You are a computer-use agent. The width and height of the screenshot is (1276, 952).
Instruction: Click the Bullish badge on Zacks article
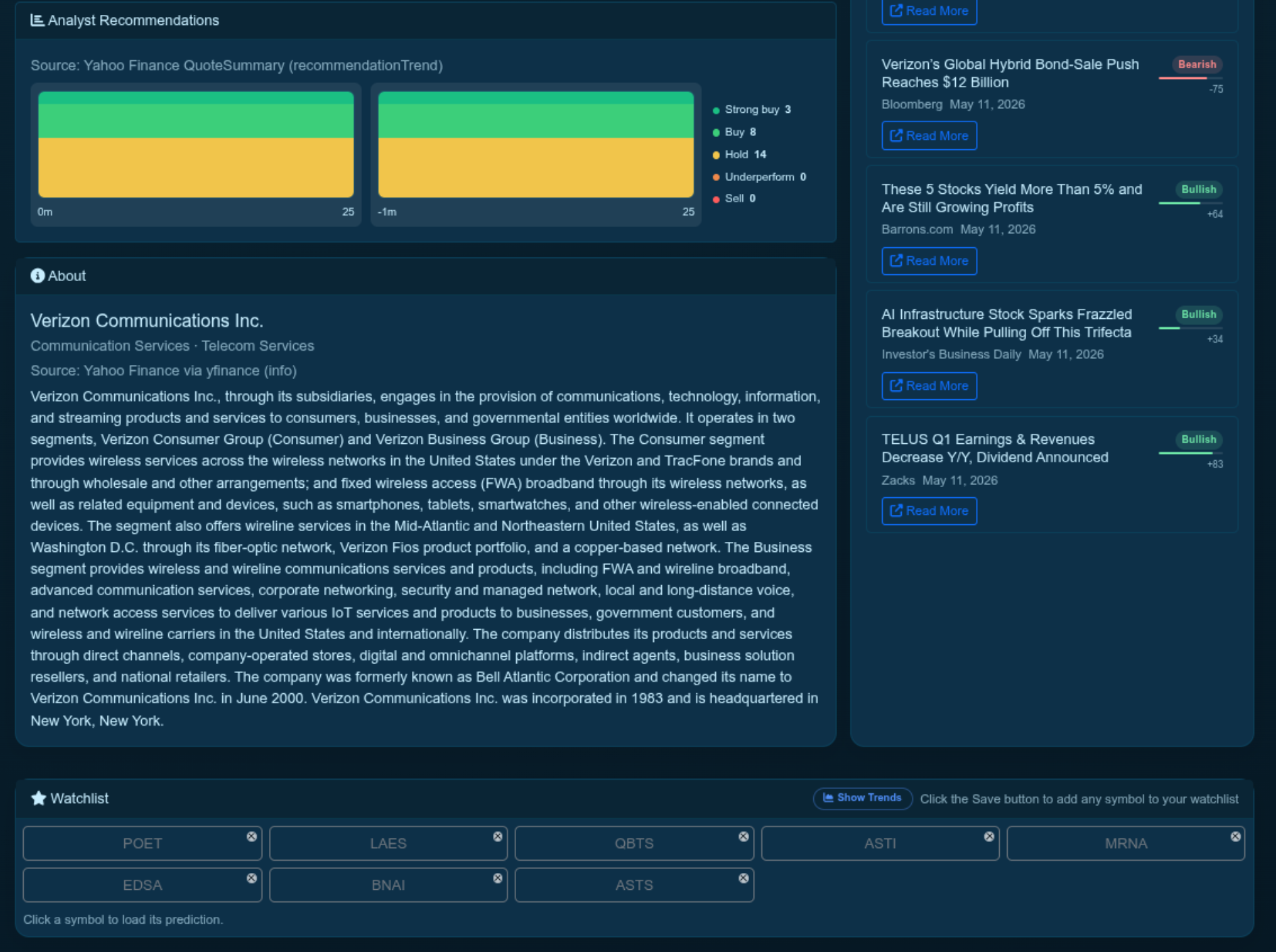click(1198, 439)
